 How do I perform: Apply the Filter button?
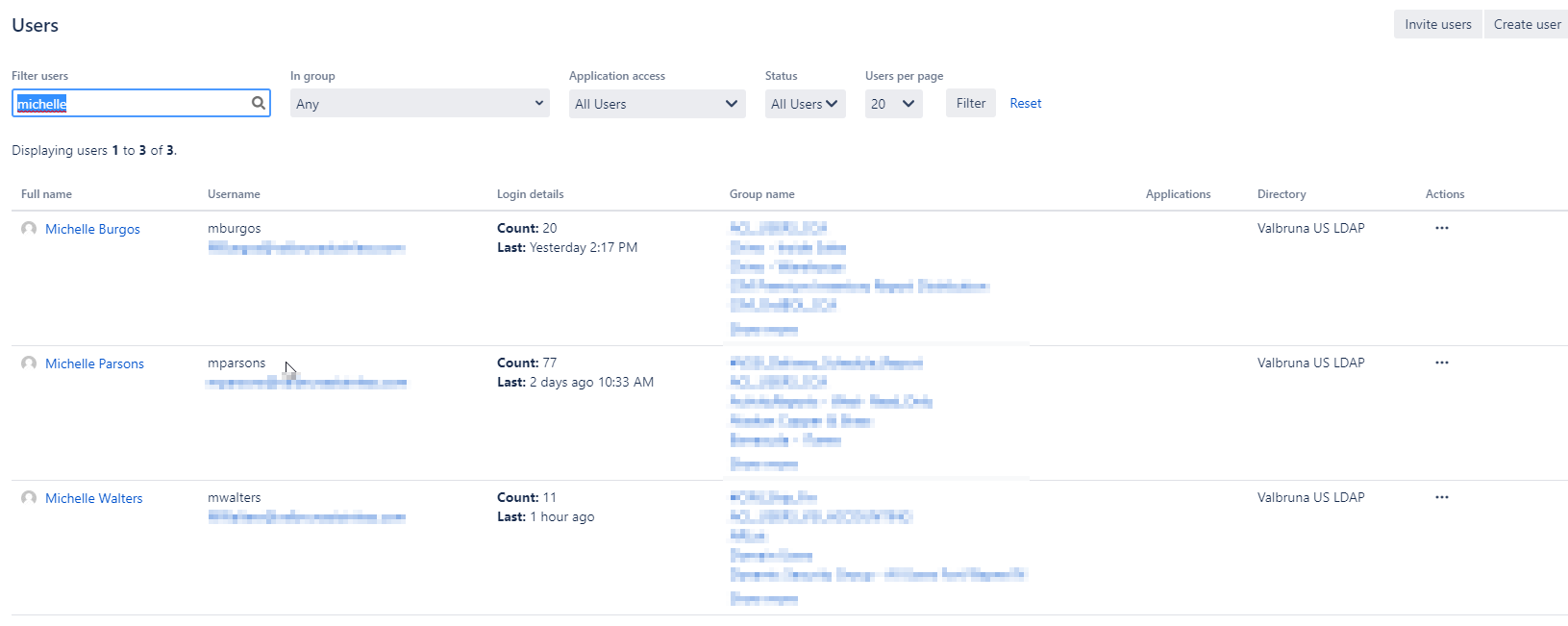tap(971, 103)
